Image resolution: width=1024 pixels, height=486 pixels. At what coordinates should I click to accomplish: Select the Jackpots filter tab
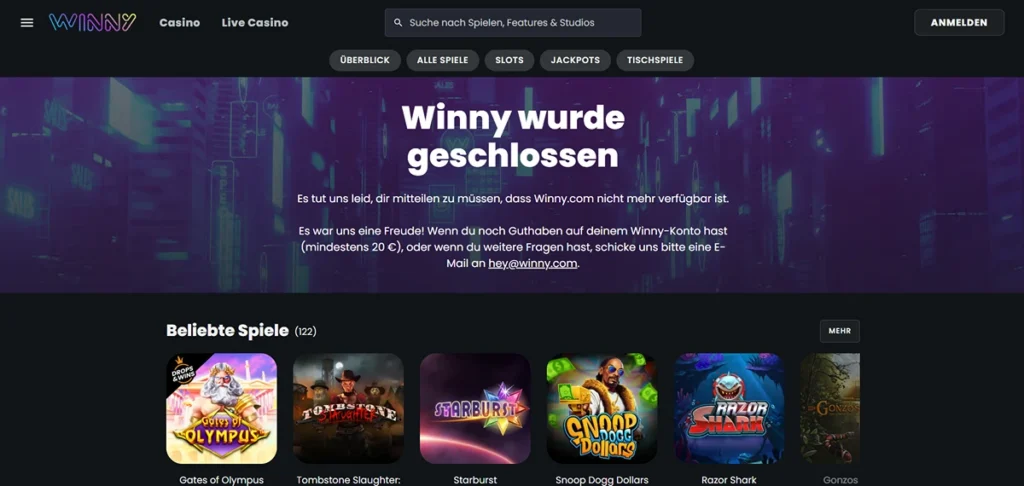[575, 60]
